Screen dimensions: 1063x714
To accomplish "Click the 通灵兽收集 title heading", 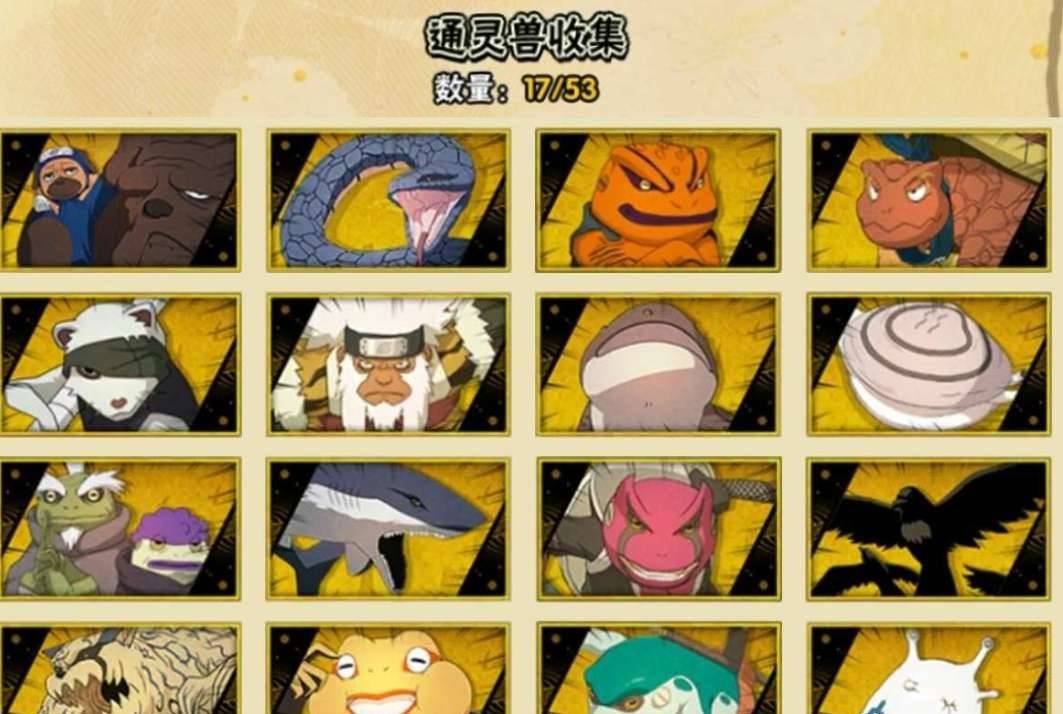I will tap(526, 37).
